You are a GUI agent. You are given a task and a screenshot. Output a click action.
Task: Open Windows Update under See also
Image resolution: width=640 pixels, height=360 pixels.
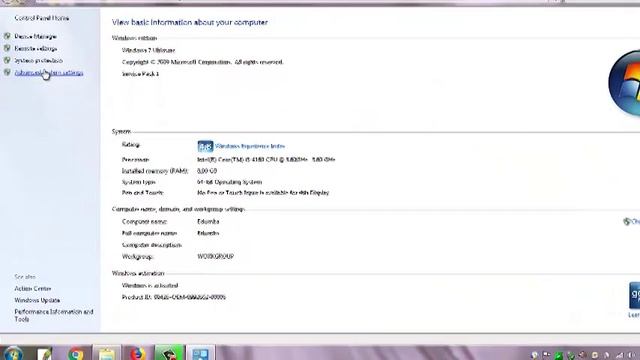pos(37,300)
